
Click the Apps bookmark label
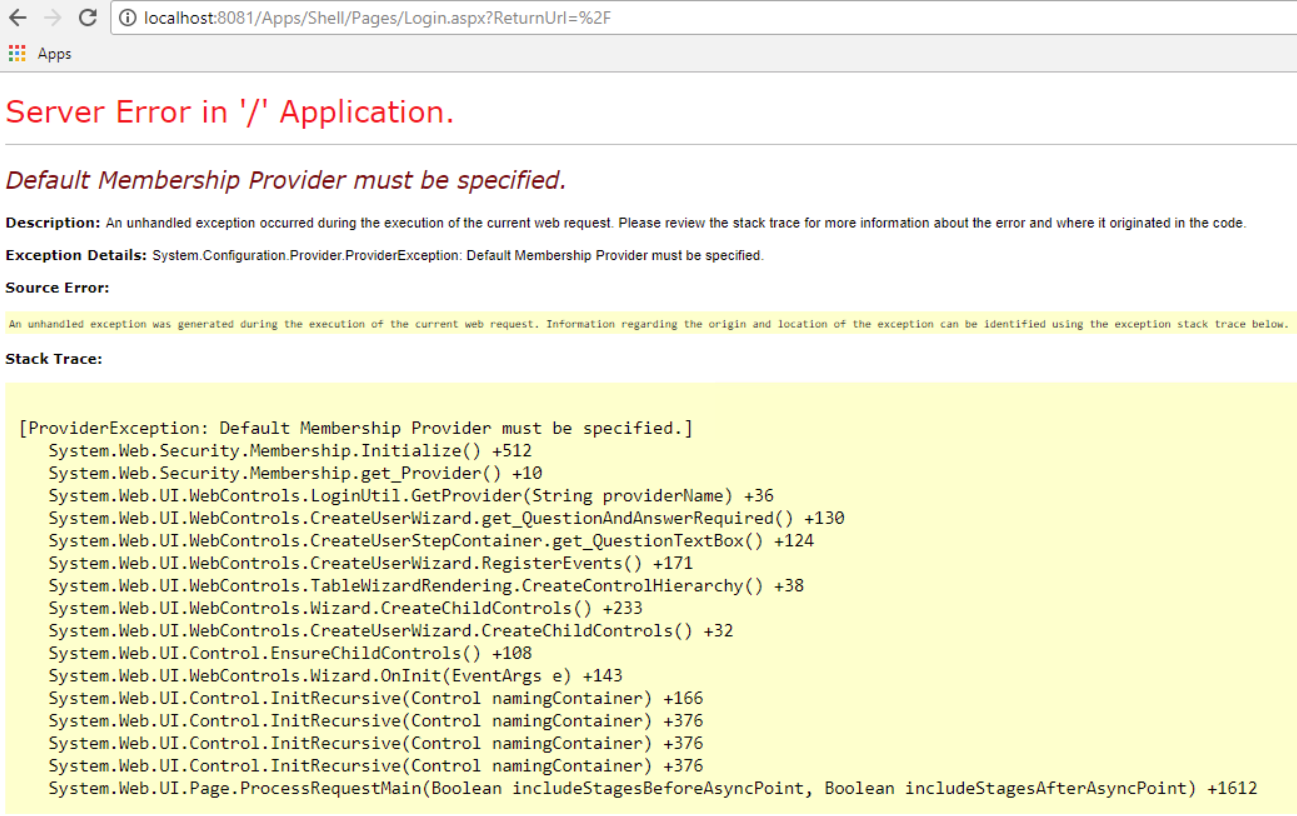point(54,54)
